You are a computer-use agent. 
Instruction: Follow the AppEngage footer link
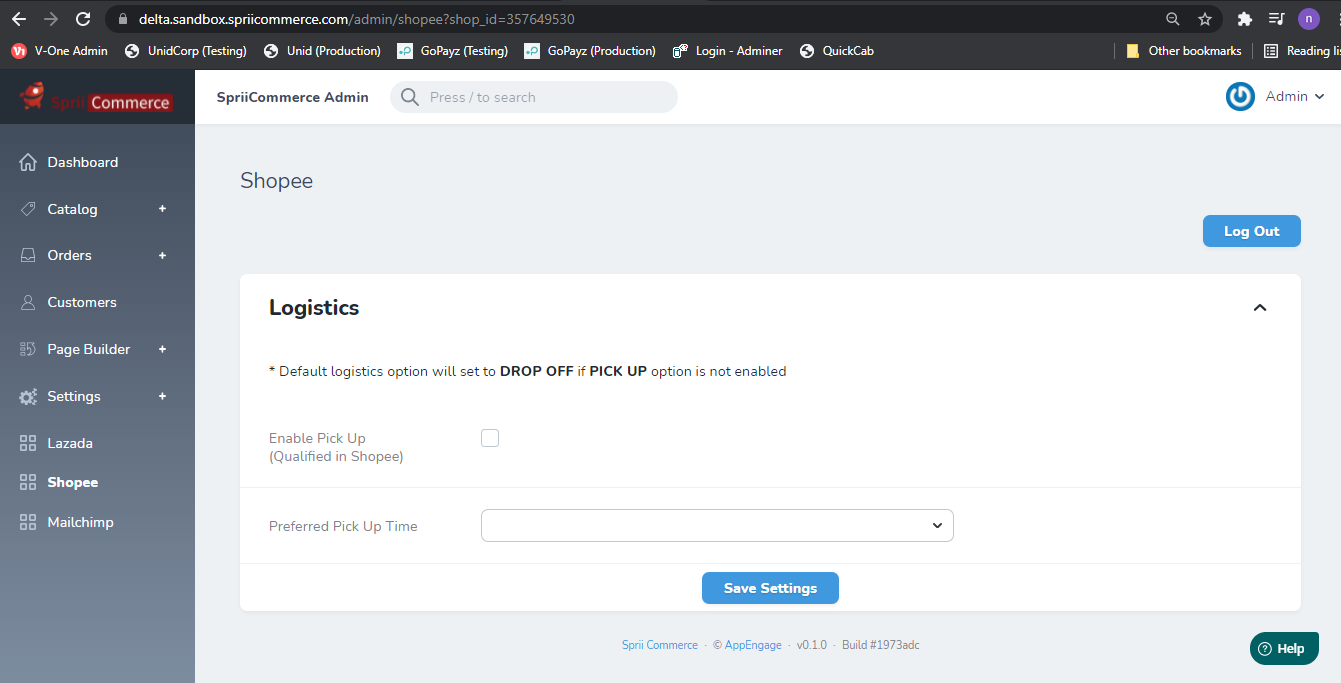(x=753, y=645)
